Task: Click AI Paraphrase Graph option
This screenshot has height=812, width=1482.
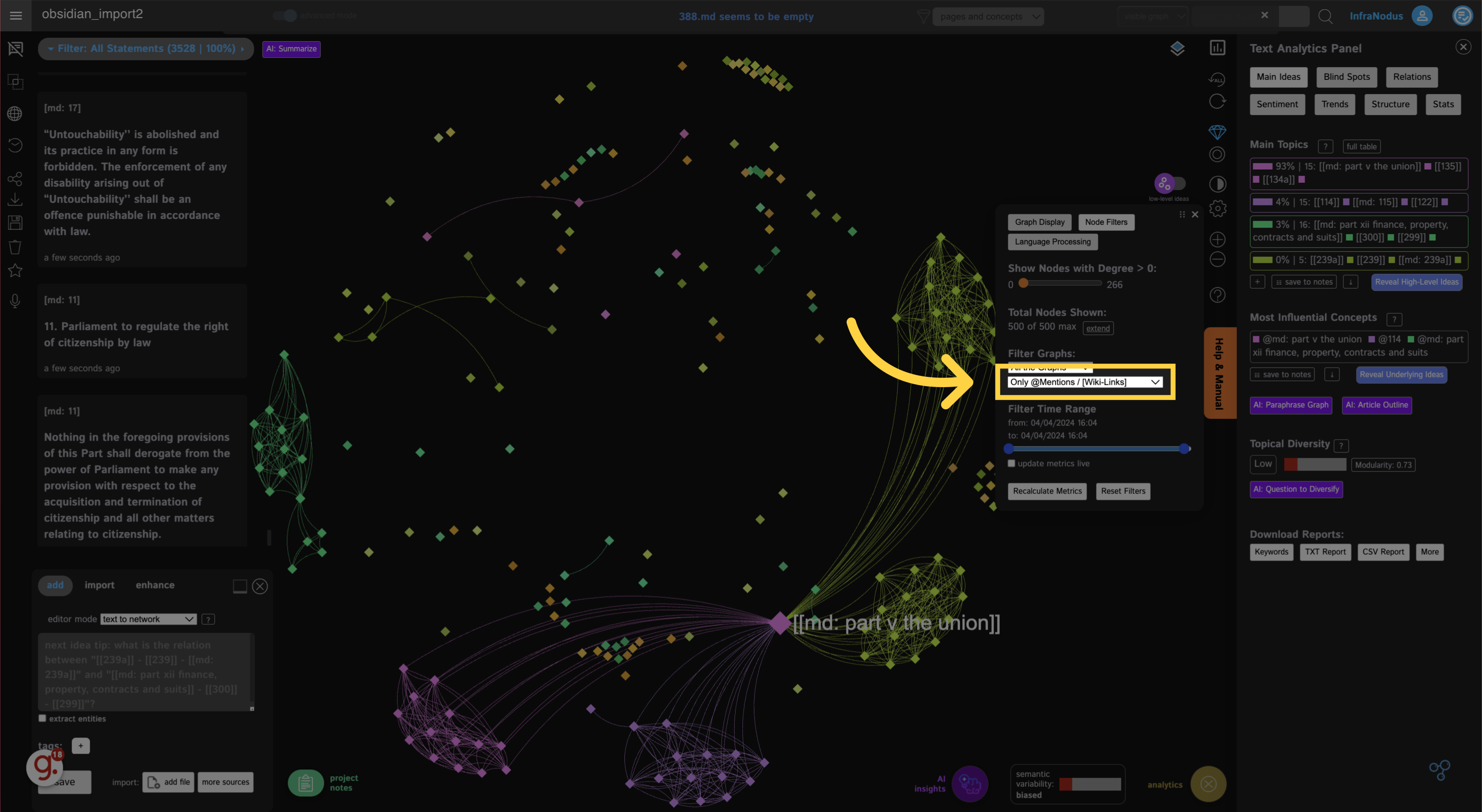Action: [x=1291, y=405]
